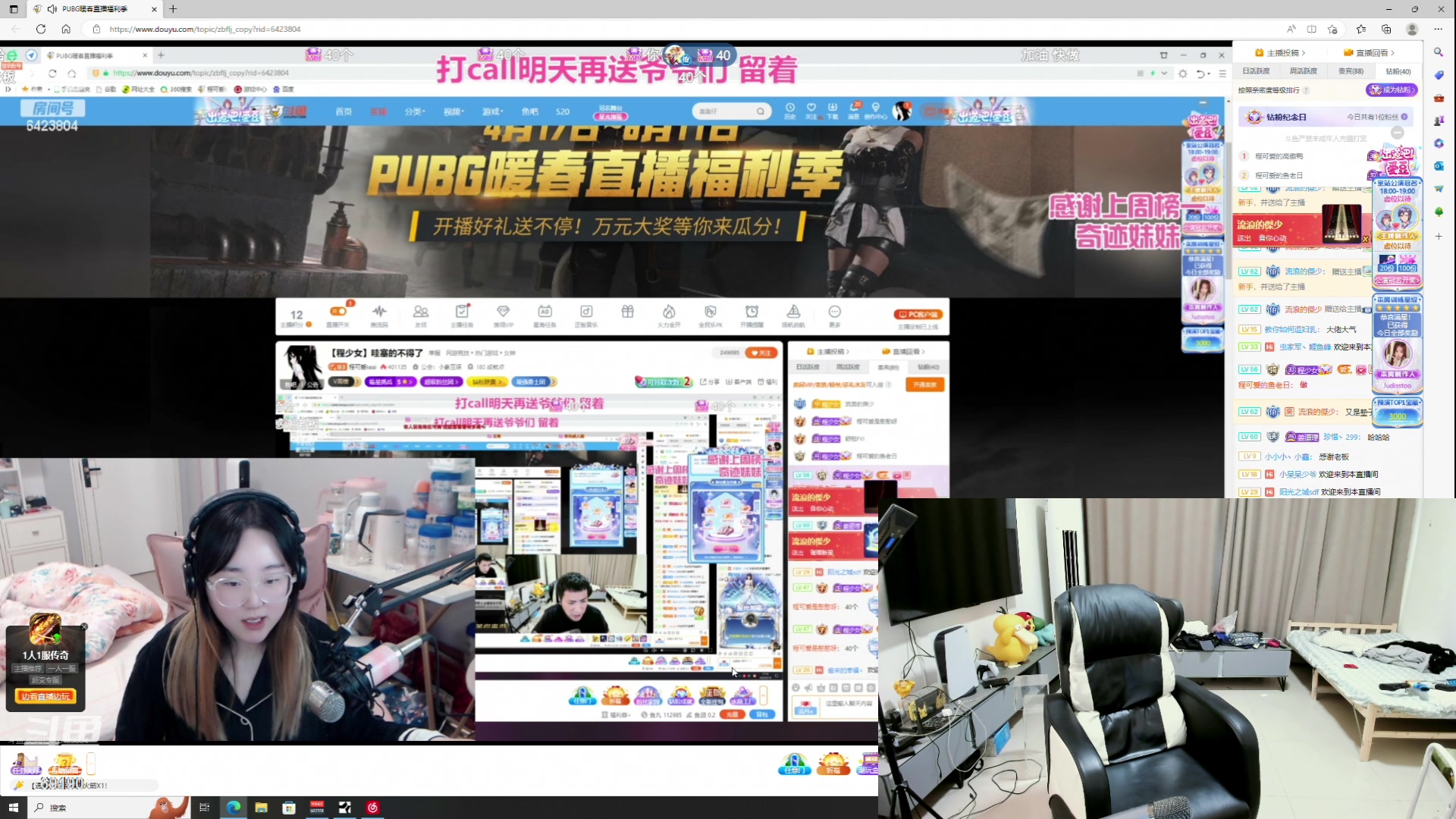Image resolution: width=1456 pixels, height=819 pixels.
Task: Switch to the 日活跃度 tab
Action: pos(1256,71)
